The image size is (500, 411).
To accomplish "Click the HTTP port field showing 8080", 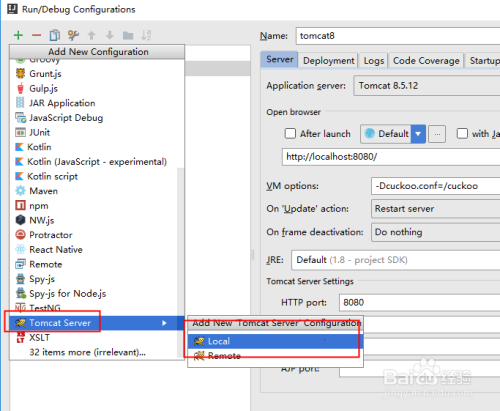I will click(419, 302).
